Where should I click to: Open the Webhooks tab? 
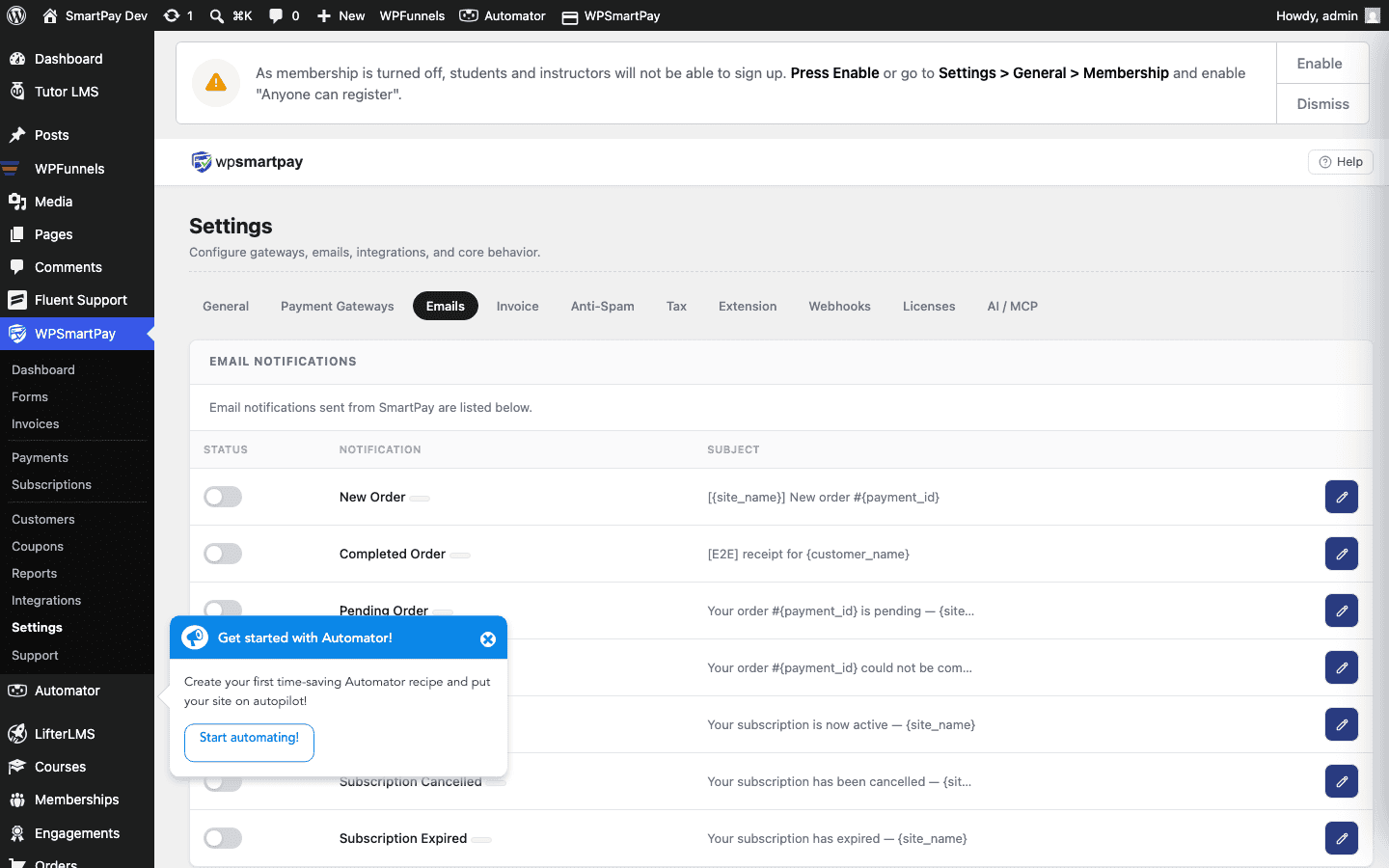pos(840,306)
